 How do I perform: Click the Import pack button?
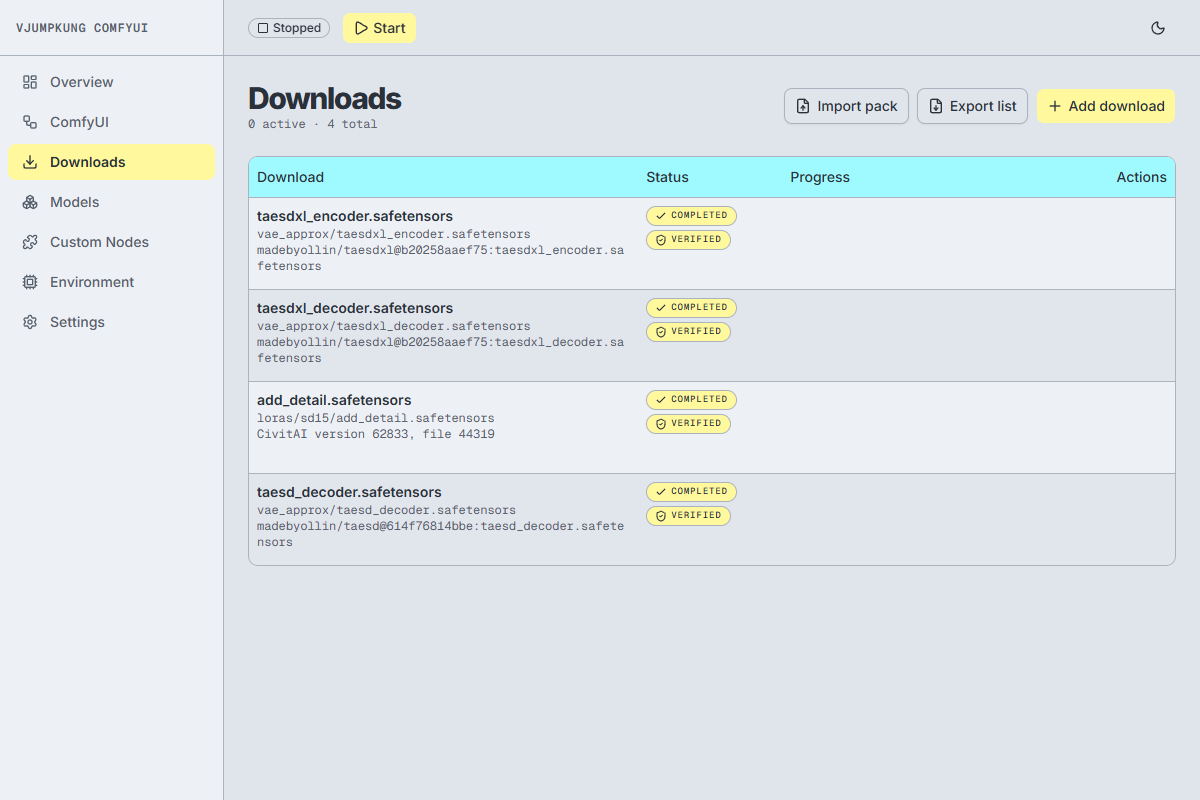(x=846, y=106)
